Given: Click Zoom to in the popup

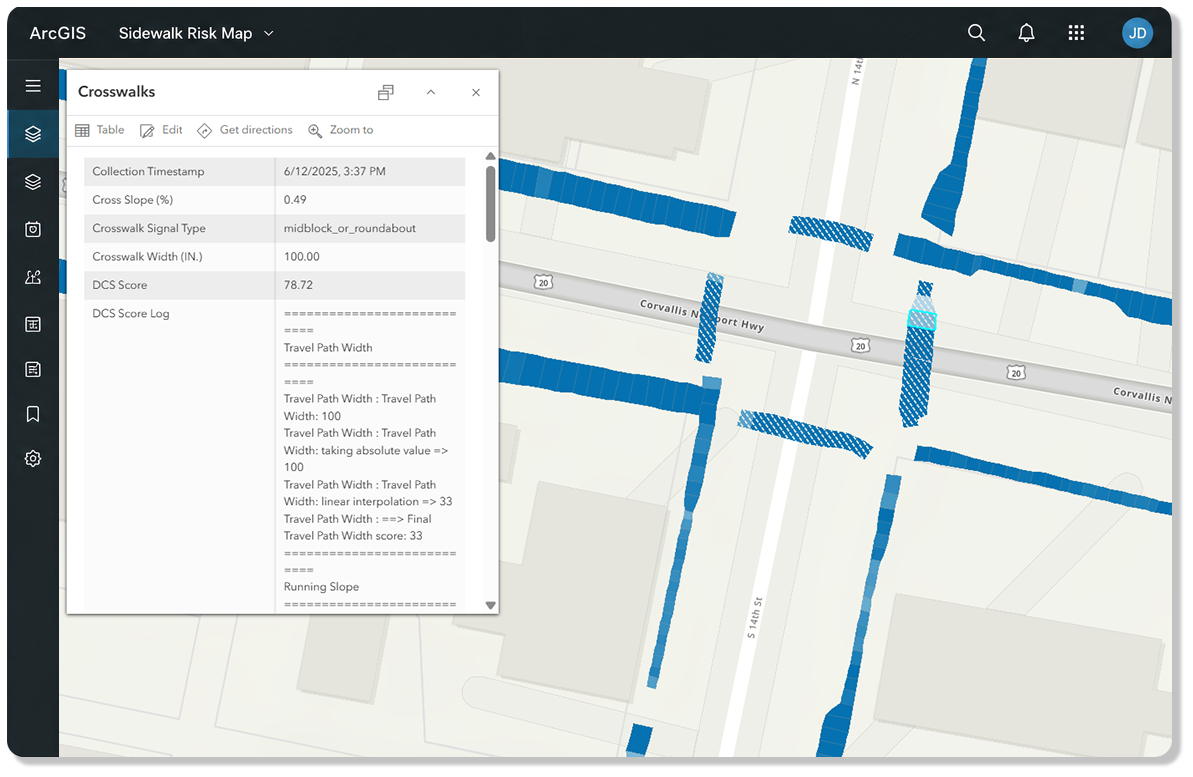Looking at the screenshot, I should pyautogui.click(x=340, y=130).
